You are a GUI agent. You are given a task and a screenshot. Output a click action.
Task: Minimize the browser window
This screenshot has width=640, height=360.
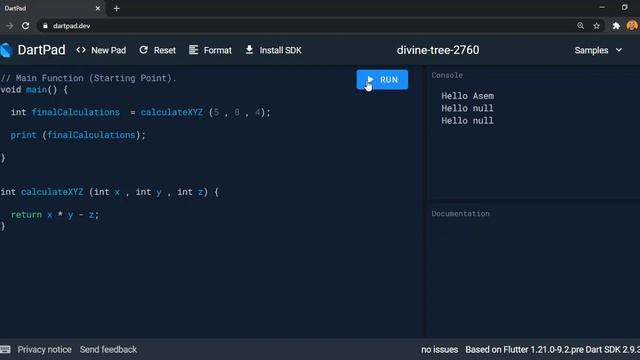click(602, 7)
